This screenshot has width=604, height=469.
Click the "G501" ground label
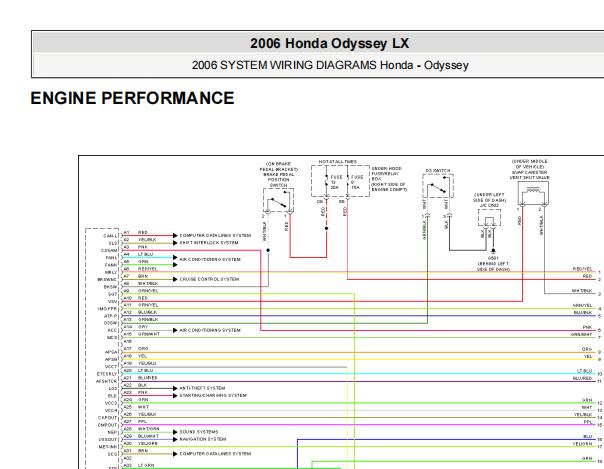493,258
